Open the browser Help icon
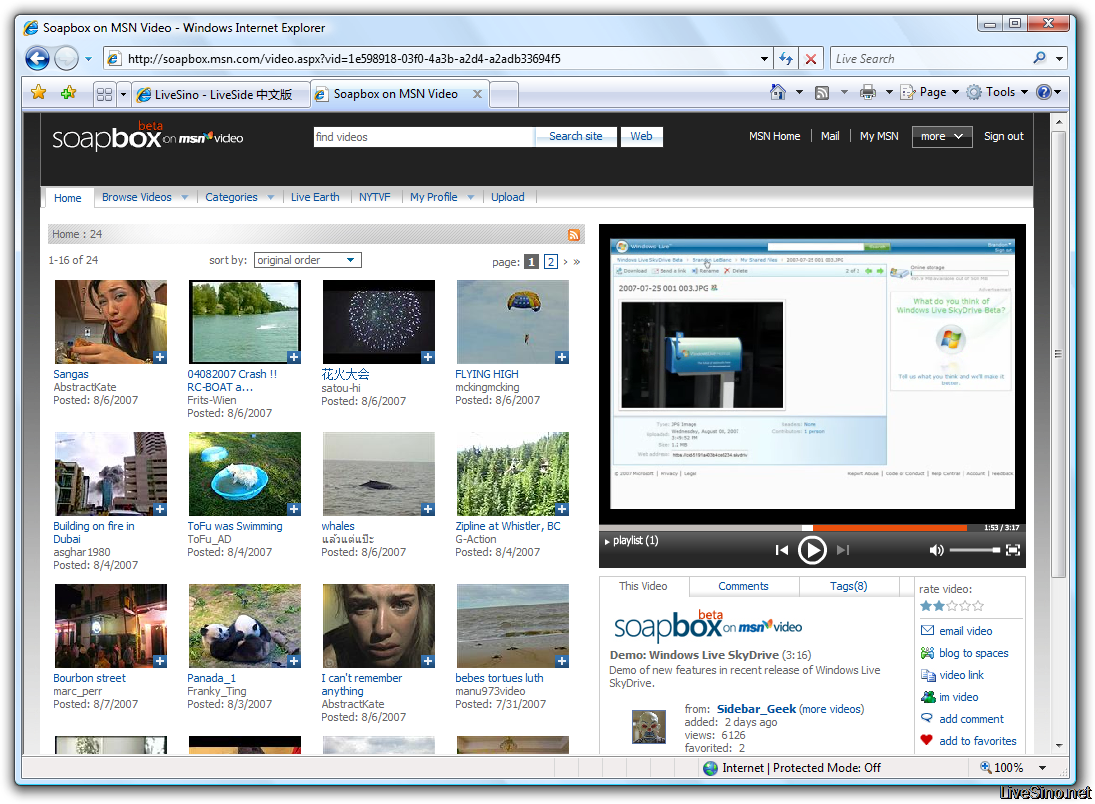Image resolution: width=1095 pixels, height=804 pixels. [x=1043, y=92]
